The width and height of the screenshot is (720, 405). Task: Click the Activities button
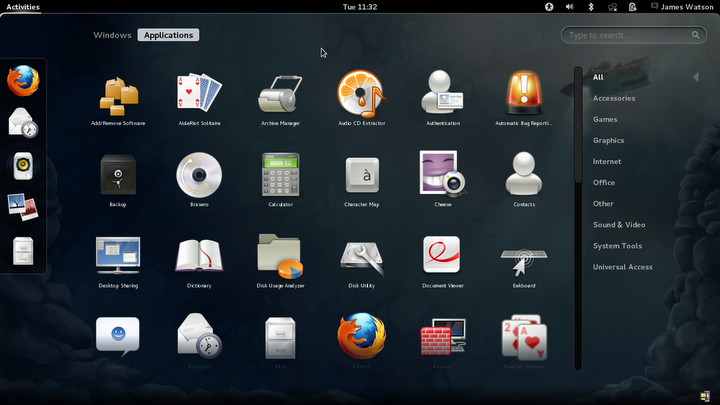click(23, 7)
